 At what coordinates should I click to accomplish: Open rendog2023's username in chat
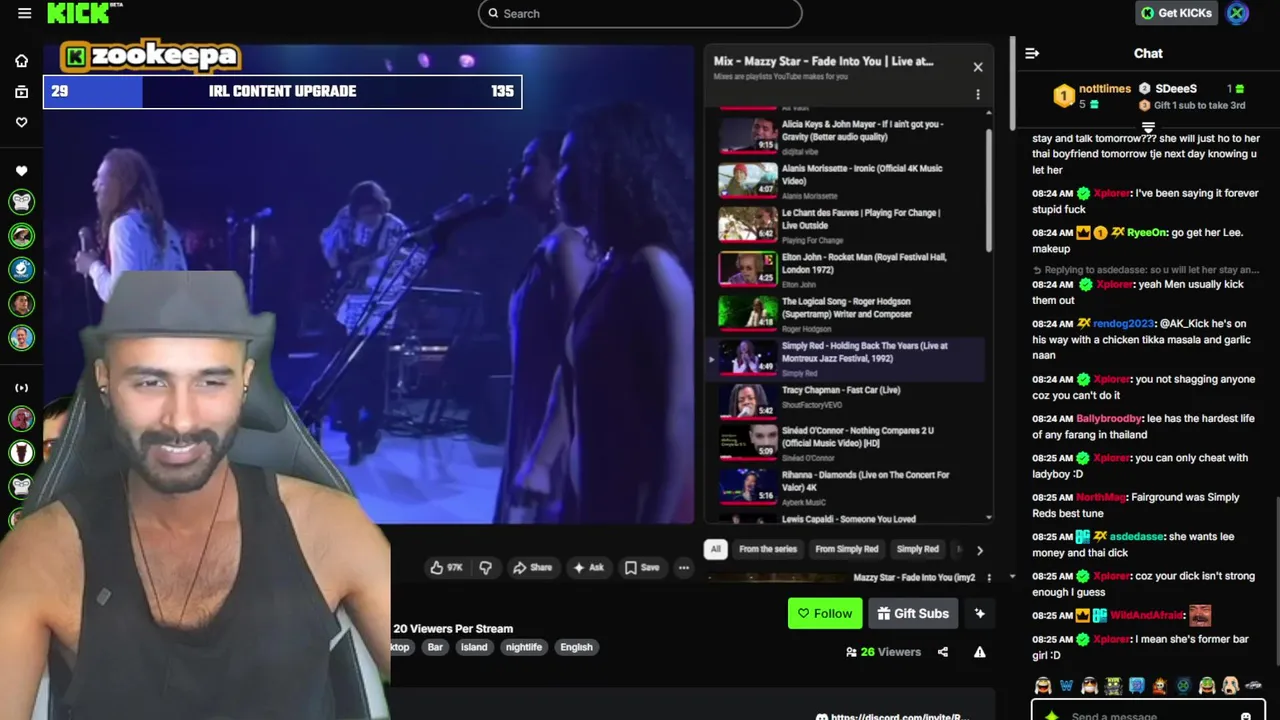tap(1125, 324)
